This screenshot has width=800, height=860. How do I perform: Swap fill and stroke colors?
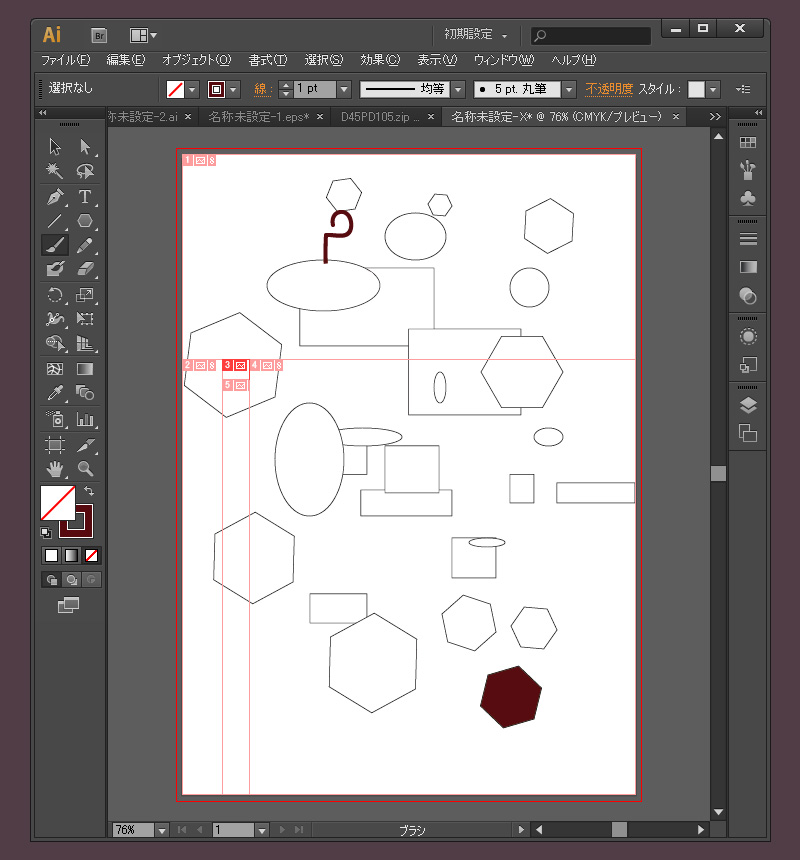89,490
